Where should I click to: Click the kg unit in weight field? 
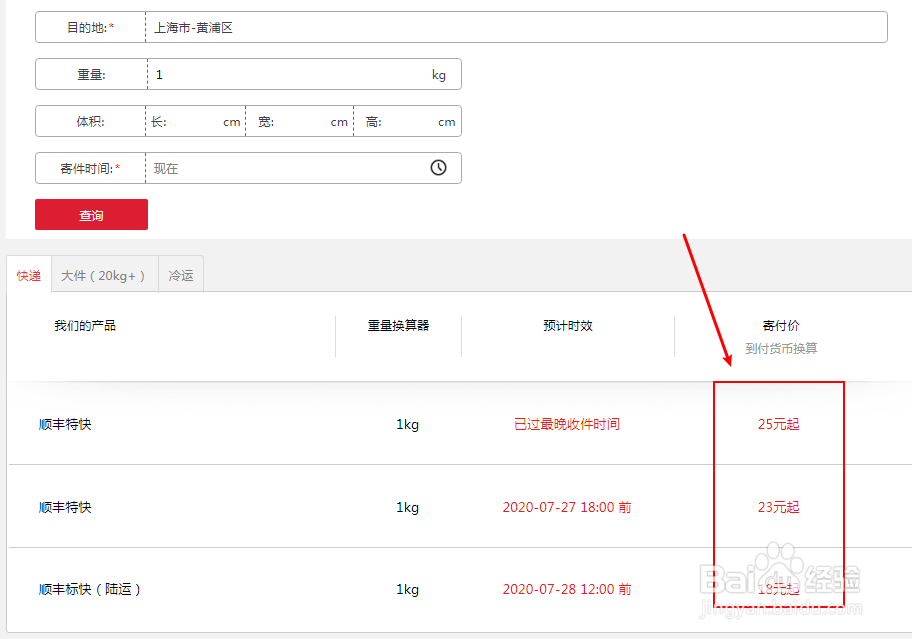point(439,75)
